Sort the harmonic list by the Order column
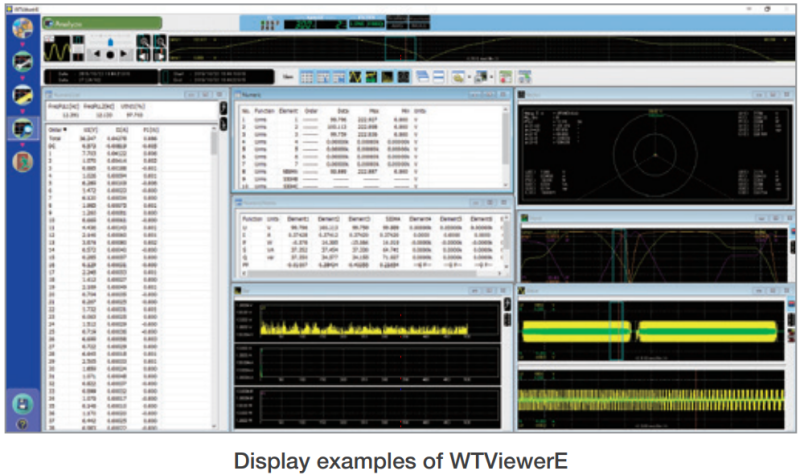The height and width of the screenshot is (475, 800). pyautogui.click(x=57, y=130)
